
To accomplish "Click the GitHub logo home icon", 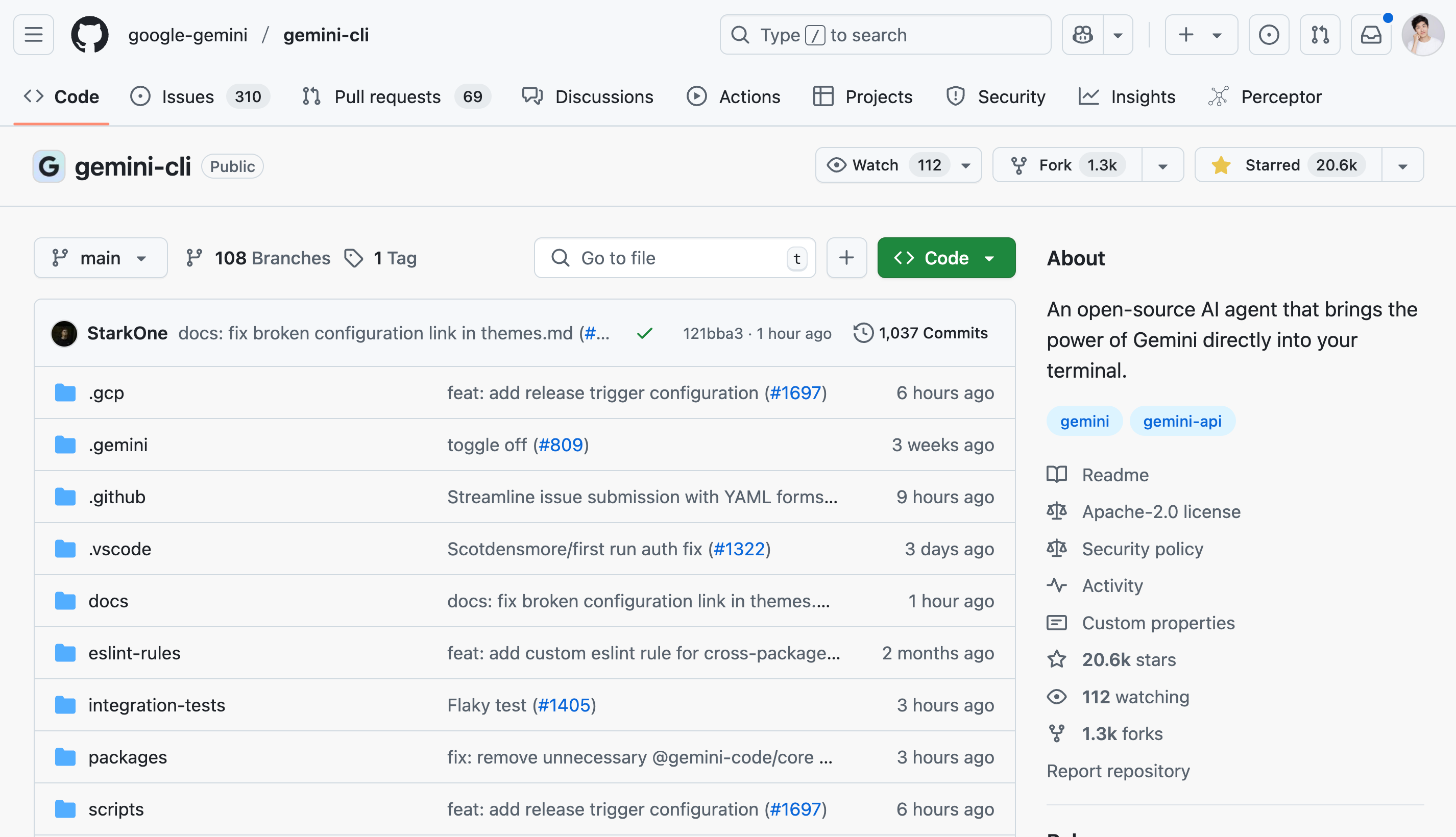I will click(x=90, y=35).
